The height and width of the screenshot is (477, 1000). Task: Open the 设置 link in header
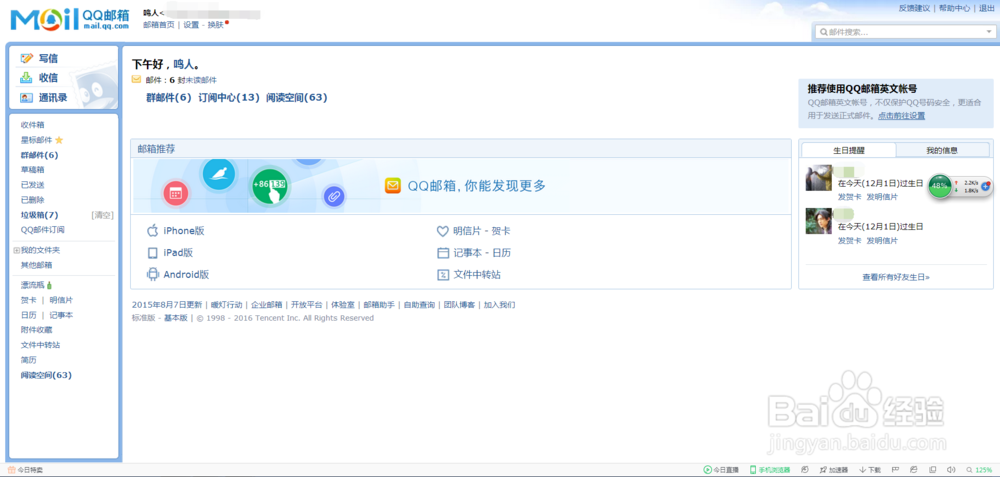click(x=191, y=25)
